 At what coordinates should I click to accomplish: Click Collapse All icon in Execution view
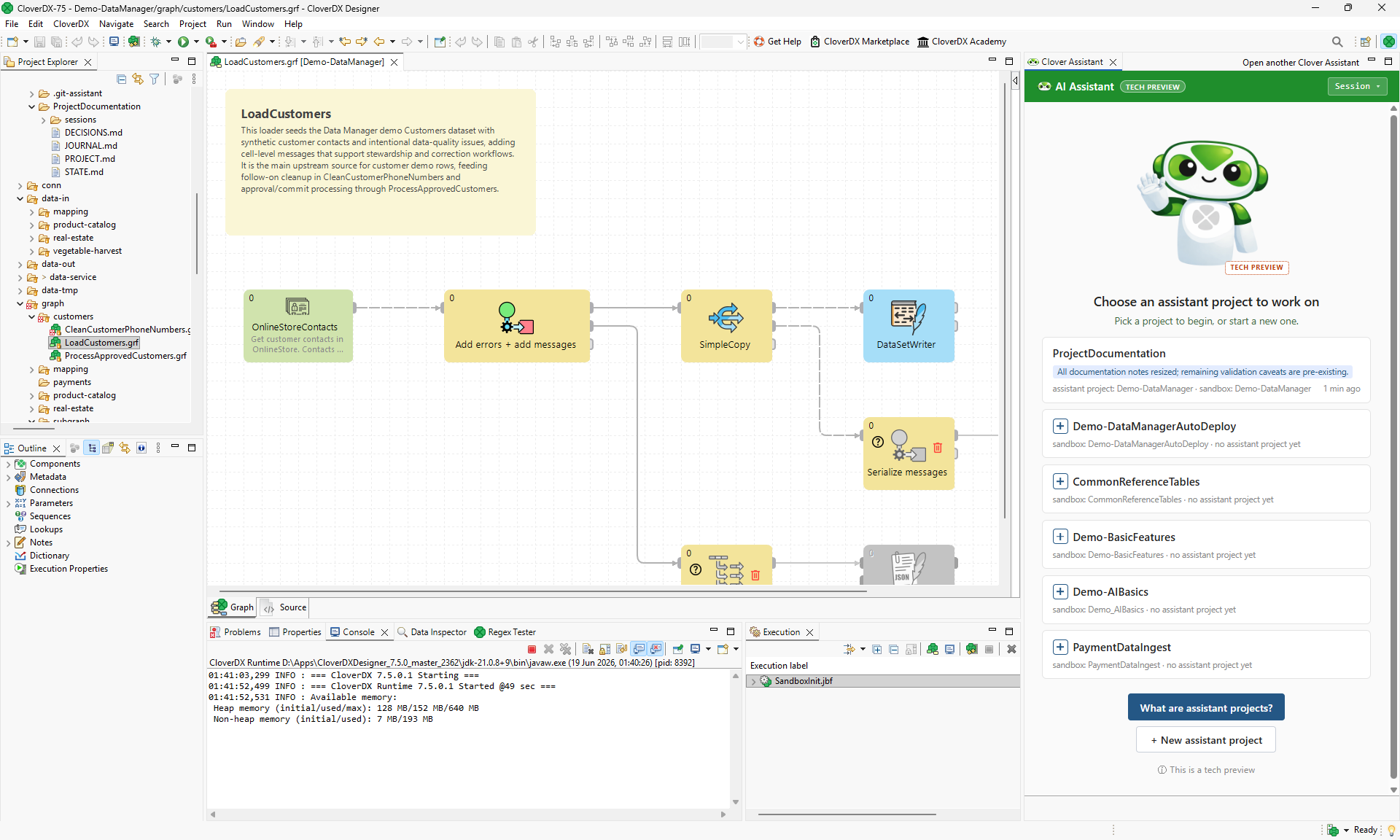(x=894, y=649)
